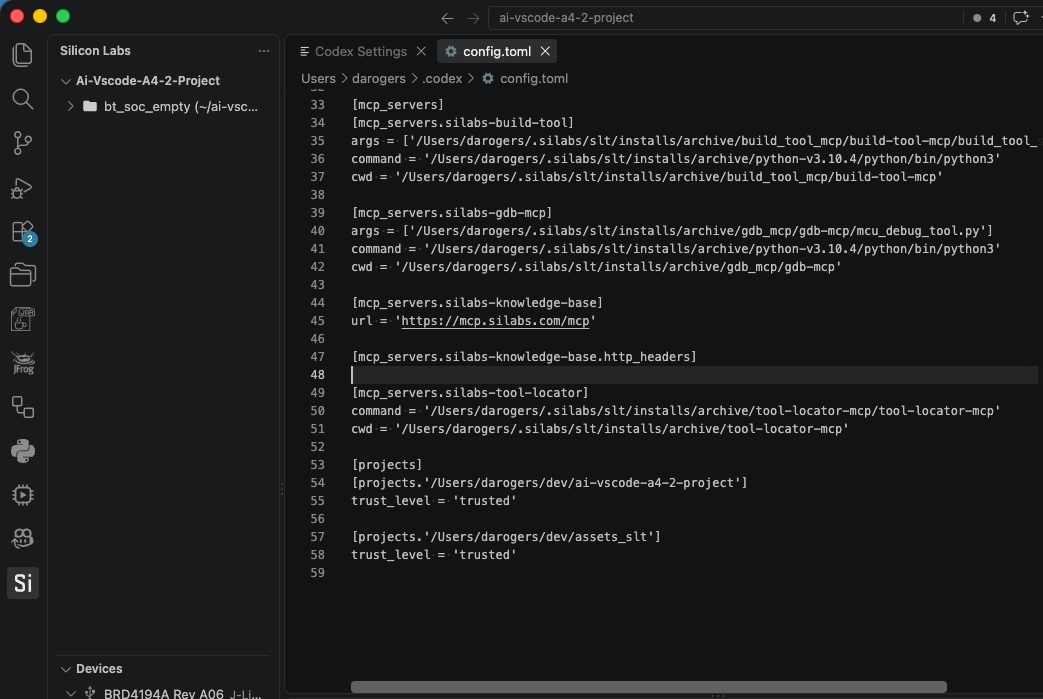Screen dimensions: 1043x699
Task: Open the Project Manager folders icon
Action: (x=23, y=275)
